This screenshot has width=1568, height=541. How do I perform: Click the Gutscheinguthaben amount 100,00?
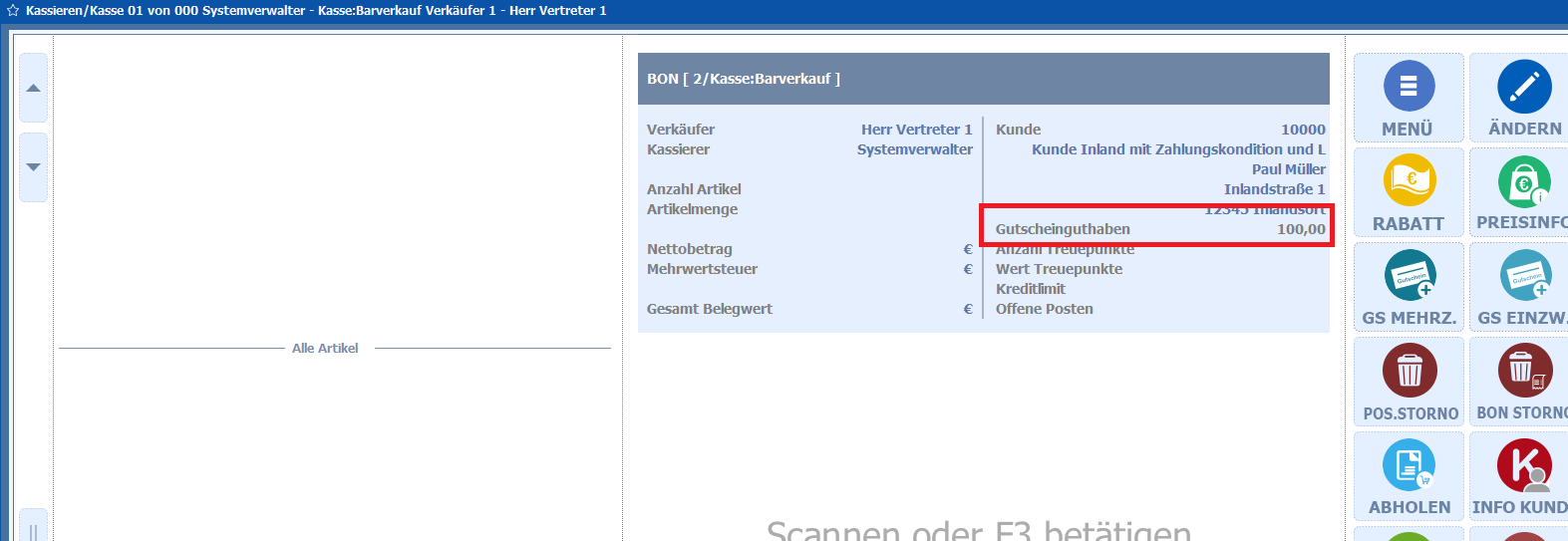[x=1301, y=229]
